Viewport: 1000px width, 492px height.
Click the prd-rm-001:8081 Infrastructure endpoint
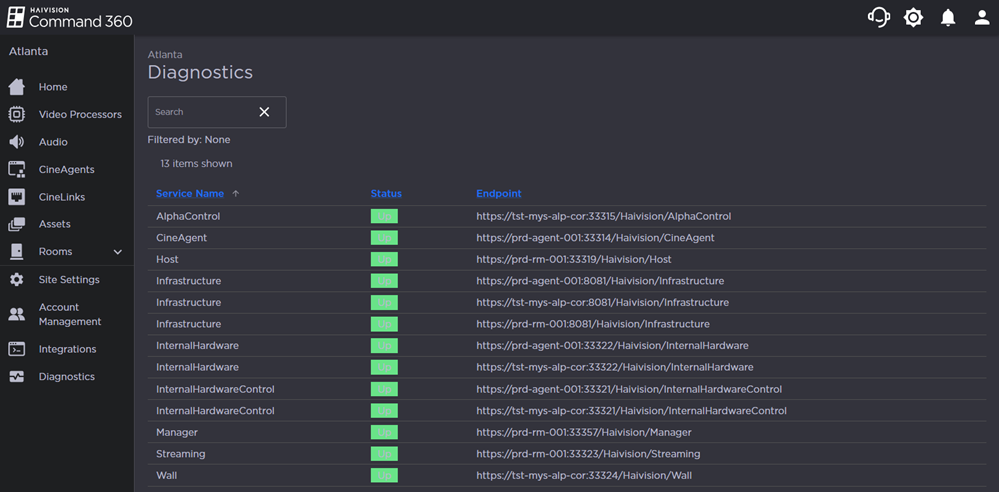click(x=593, y=324)
